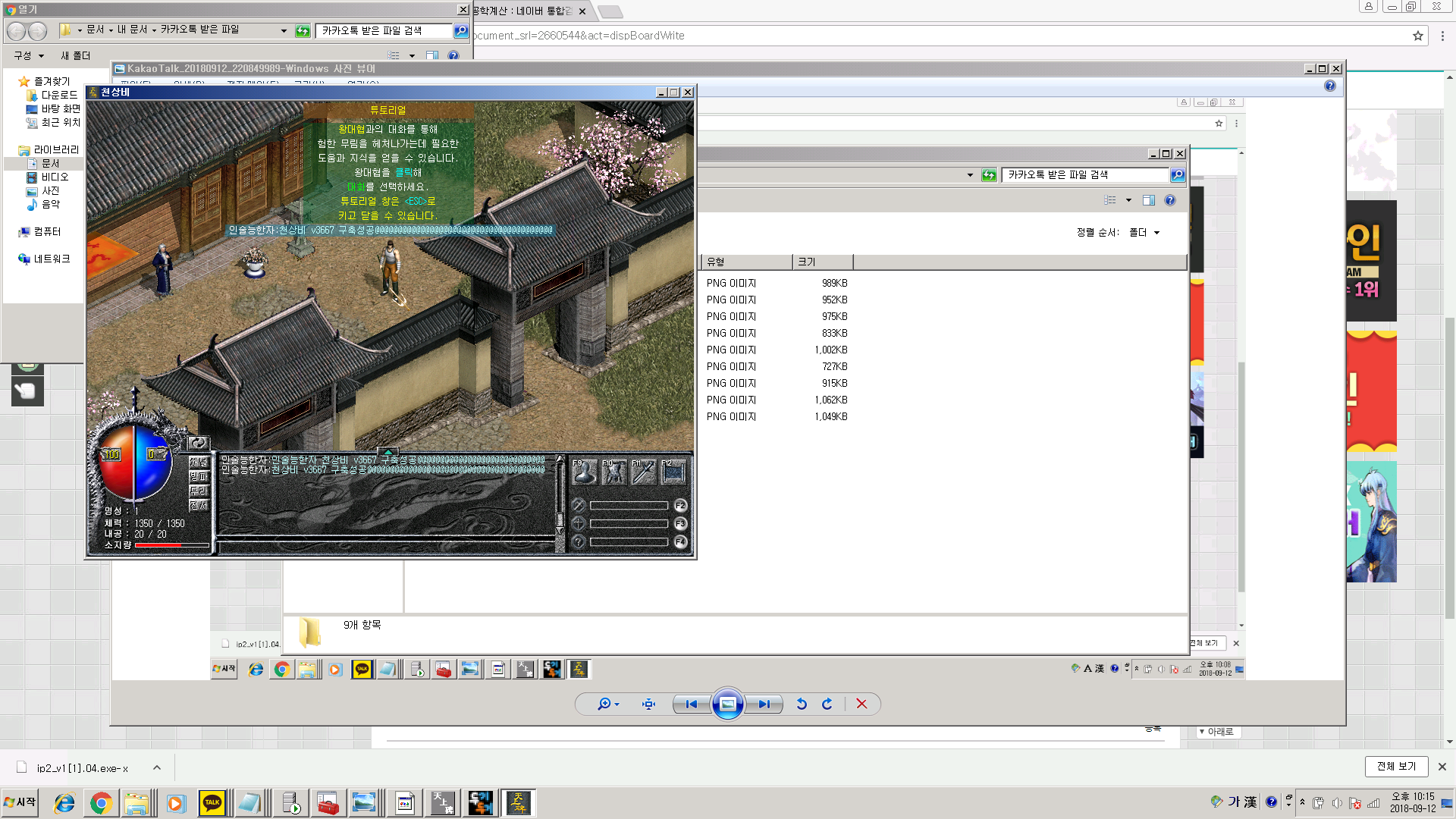Click the 새 폴더 new folder button
Viewport: 1456px width, 819px height.
[x=75, y=55]
